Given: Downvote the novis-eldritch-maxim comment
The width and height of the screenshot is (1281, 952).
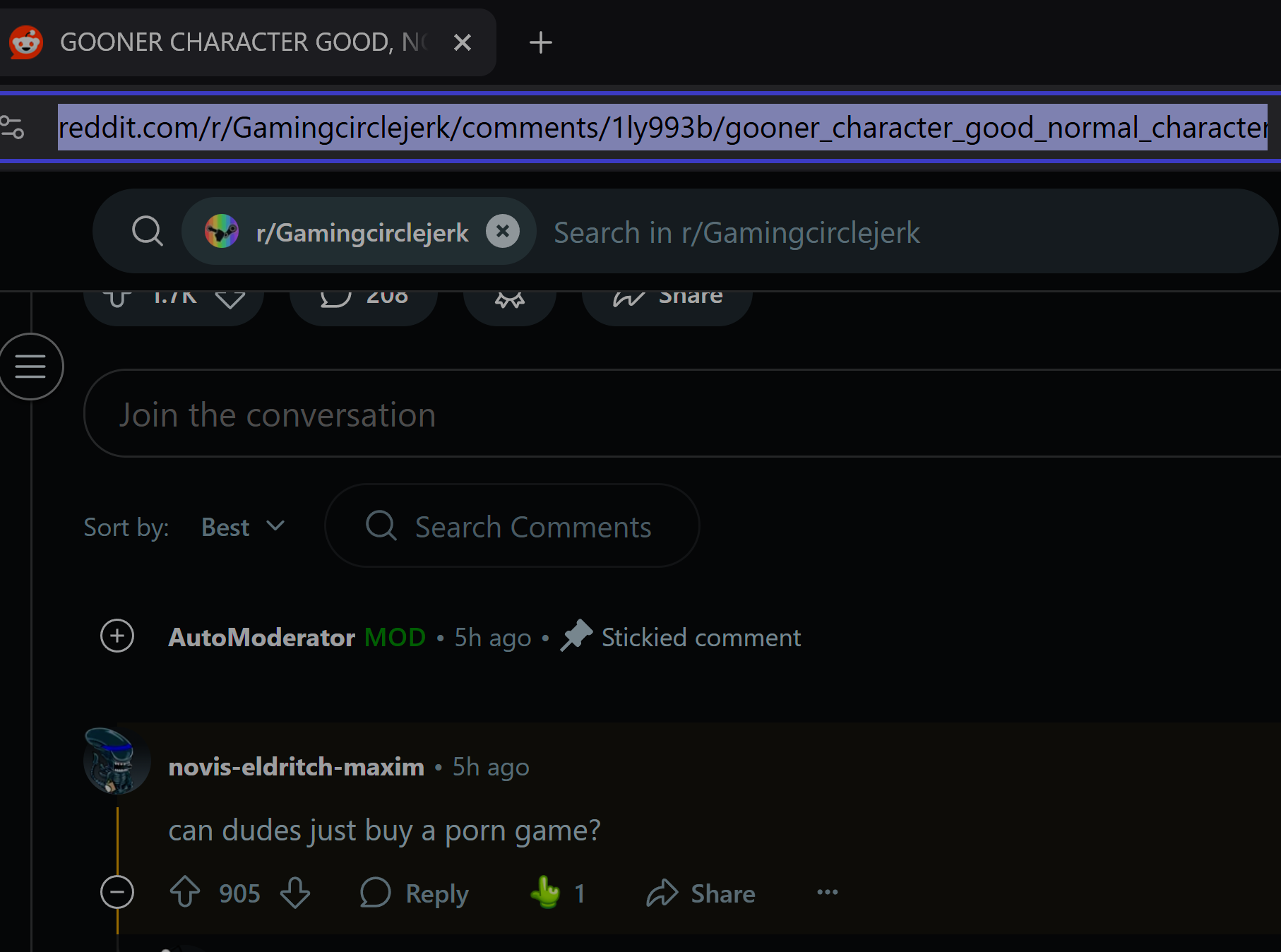Looking at the screenshot, I should pos(295,892).
